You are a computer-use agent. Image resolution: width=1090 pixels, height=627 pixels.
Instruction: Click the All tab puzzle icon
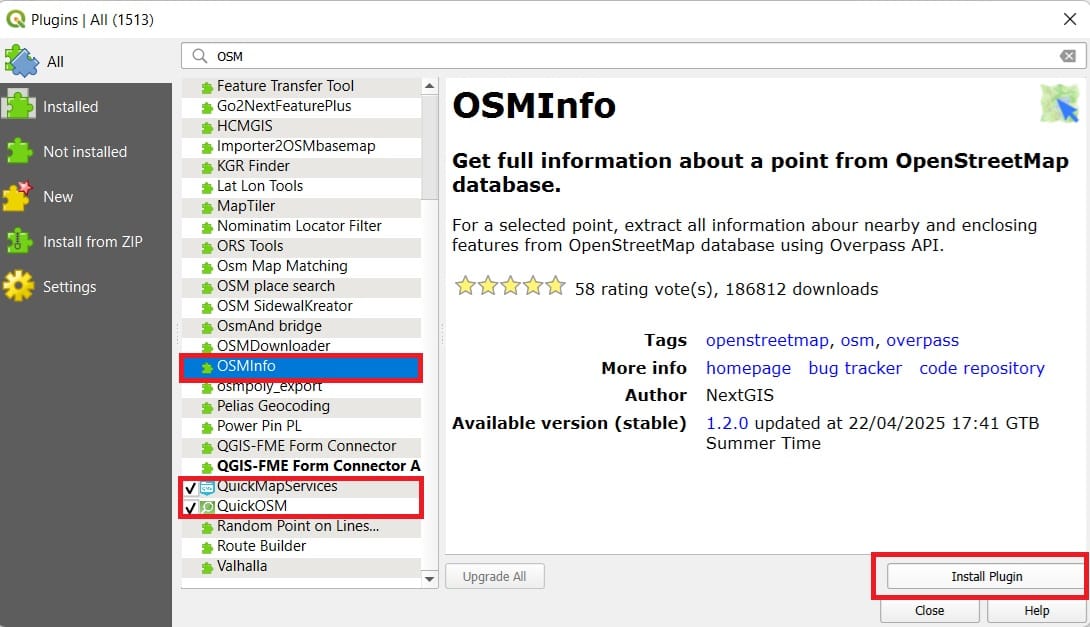tap(22, 61)
